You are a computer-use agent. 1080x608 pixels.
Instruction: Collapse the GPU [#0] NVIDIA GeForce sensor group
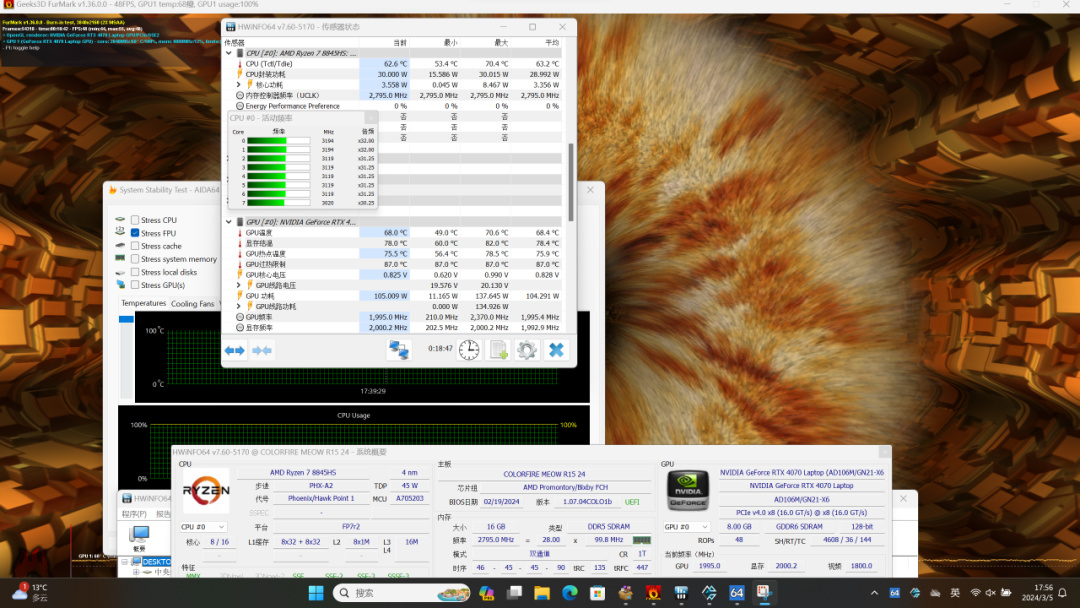tap(229, 222)
